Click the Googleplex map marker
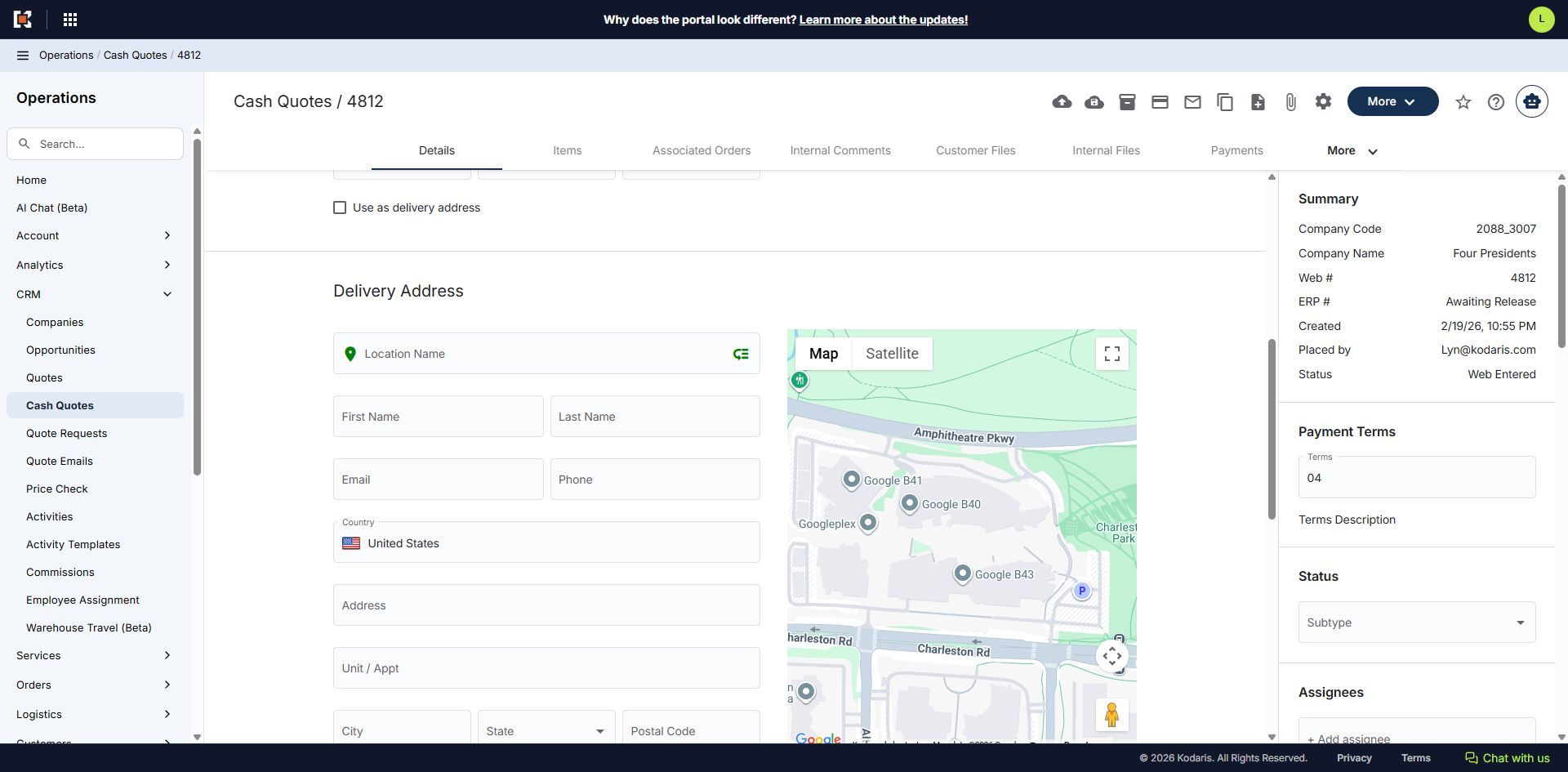 tap(868, 522)
